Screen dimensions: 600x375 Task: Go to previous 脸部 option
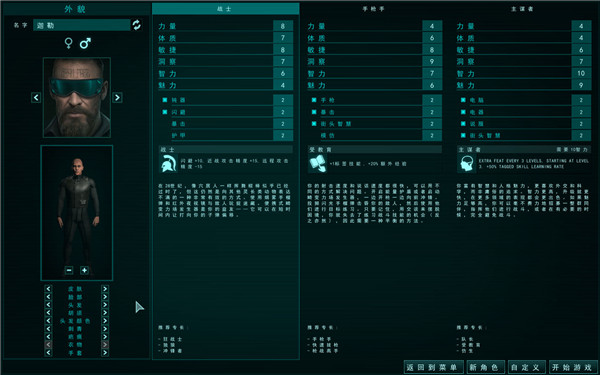point(48,297)
